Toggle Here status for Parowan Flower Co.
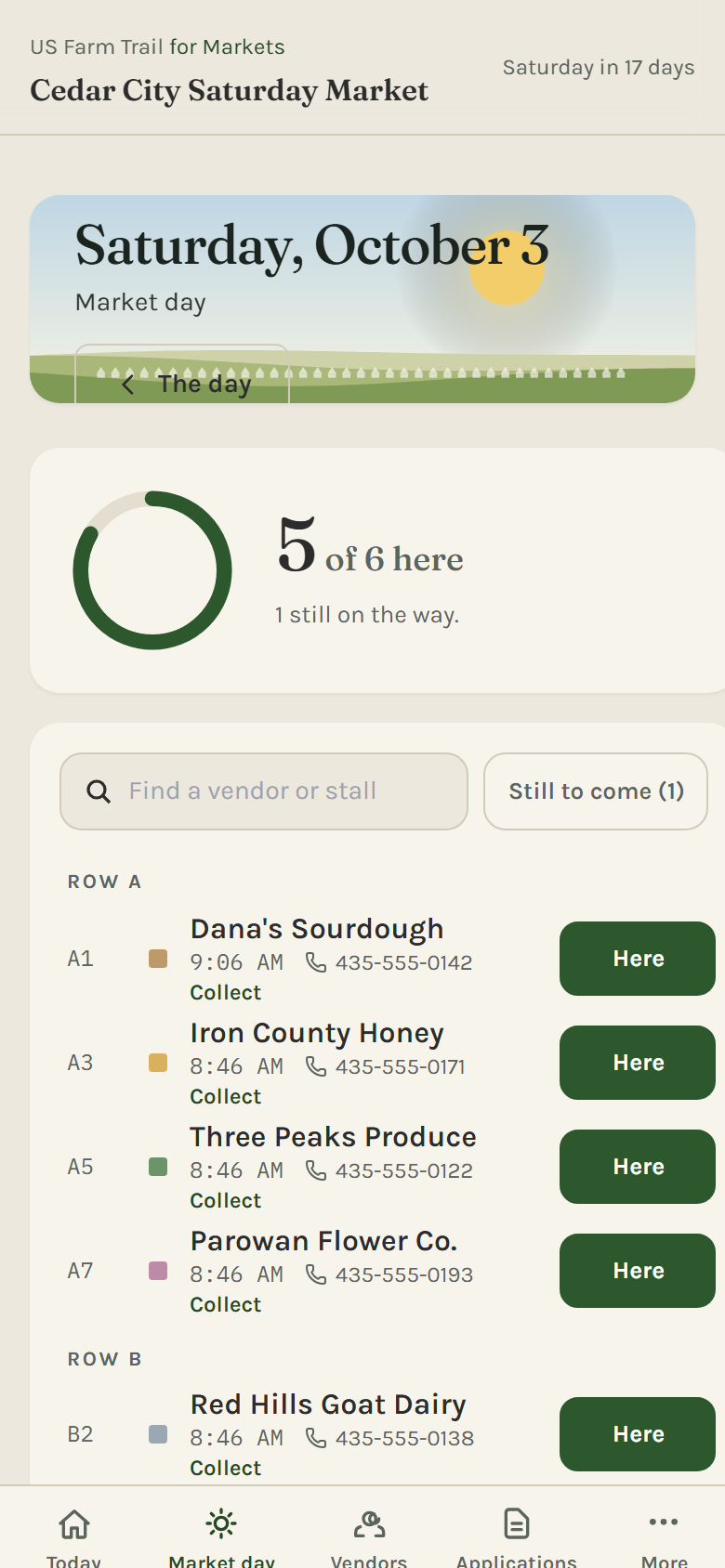The width and height of the screenshot is (725, 1568). coord(638,1271)
